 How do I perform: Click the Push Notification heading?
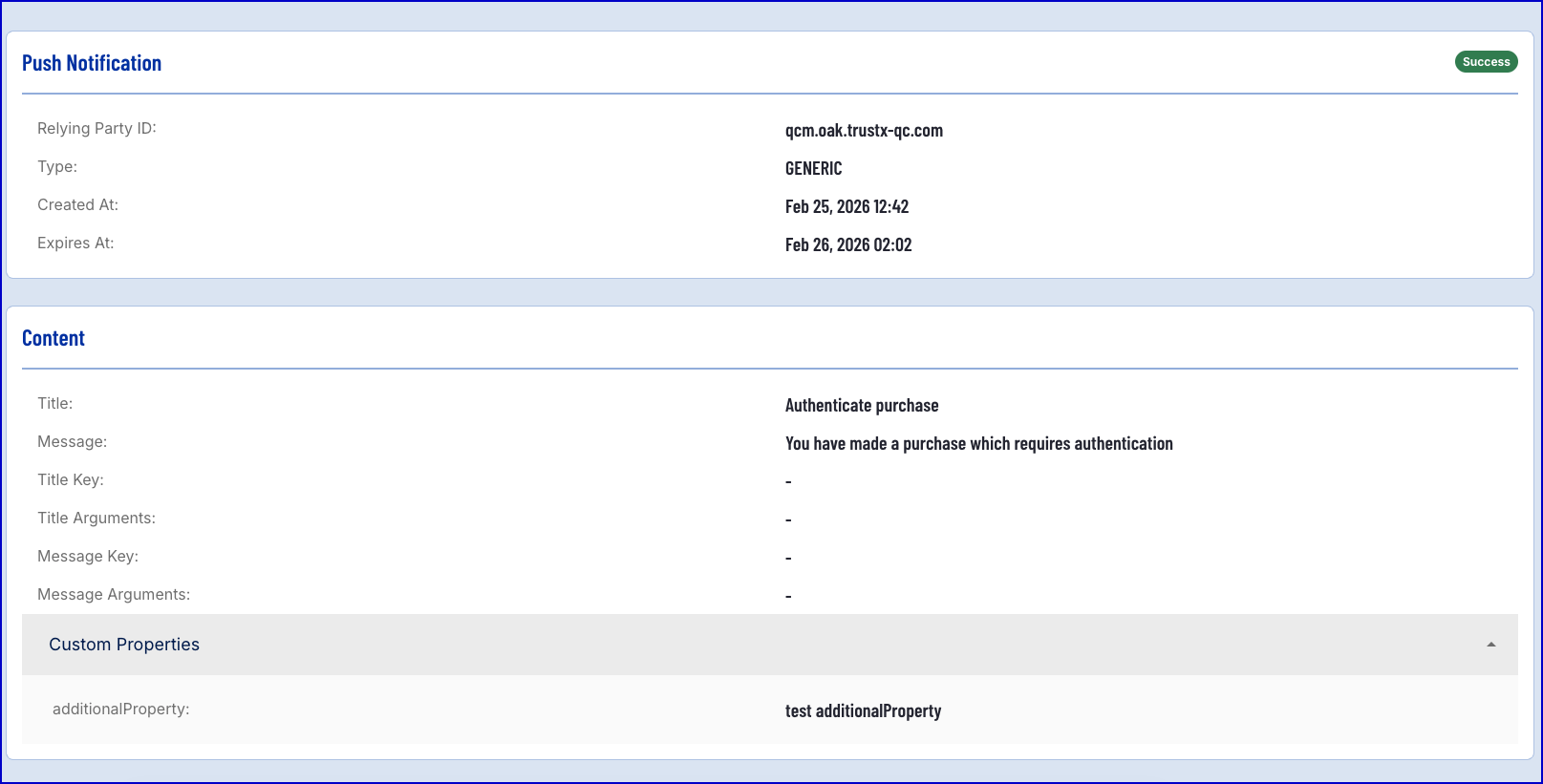(x=92, y=63)
